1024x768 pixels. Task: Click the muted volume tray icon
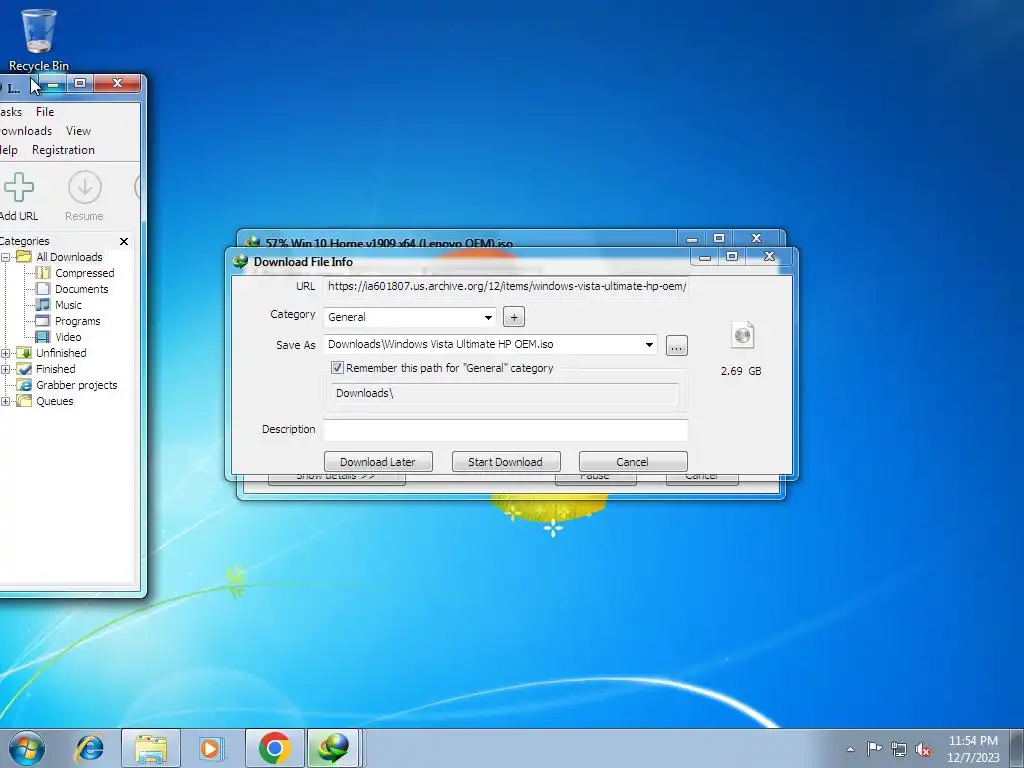click(923, 748)
